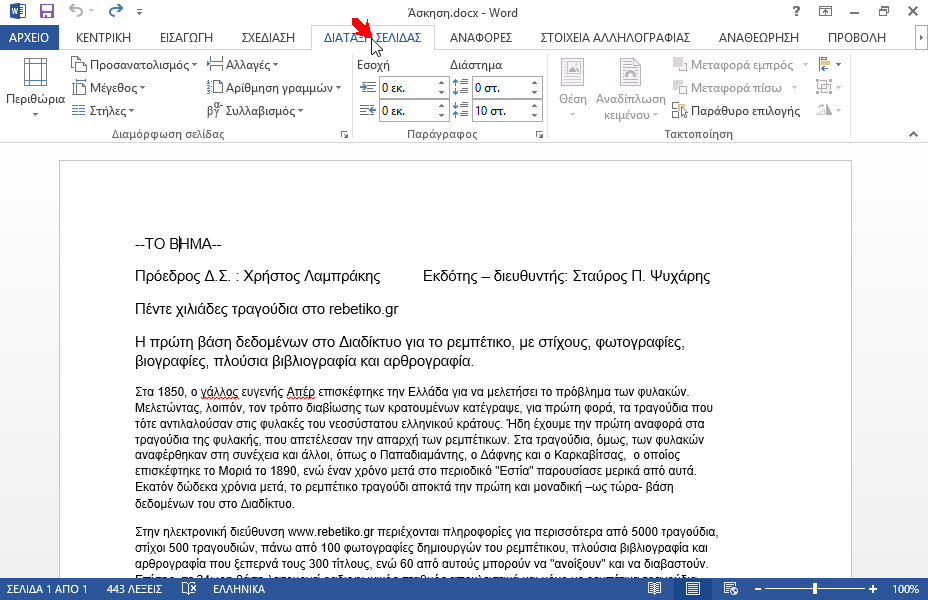Click the Save icon in quick access toolbar
928x600 pixels.
point(46,11)
